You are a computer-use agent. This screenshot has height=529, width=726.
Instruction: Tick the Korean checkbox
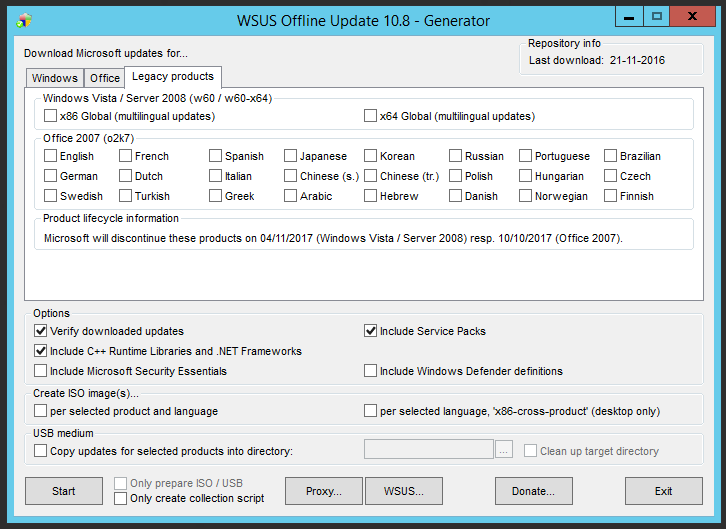click(x=370, y=156)
